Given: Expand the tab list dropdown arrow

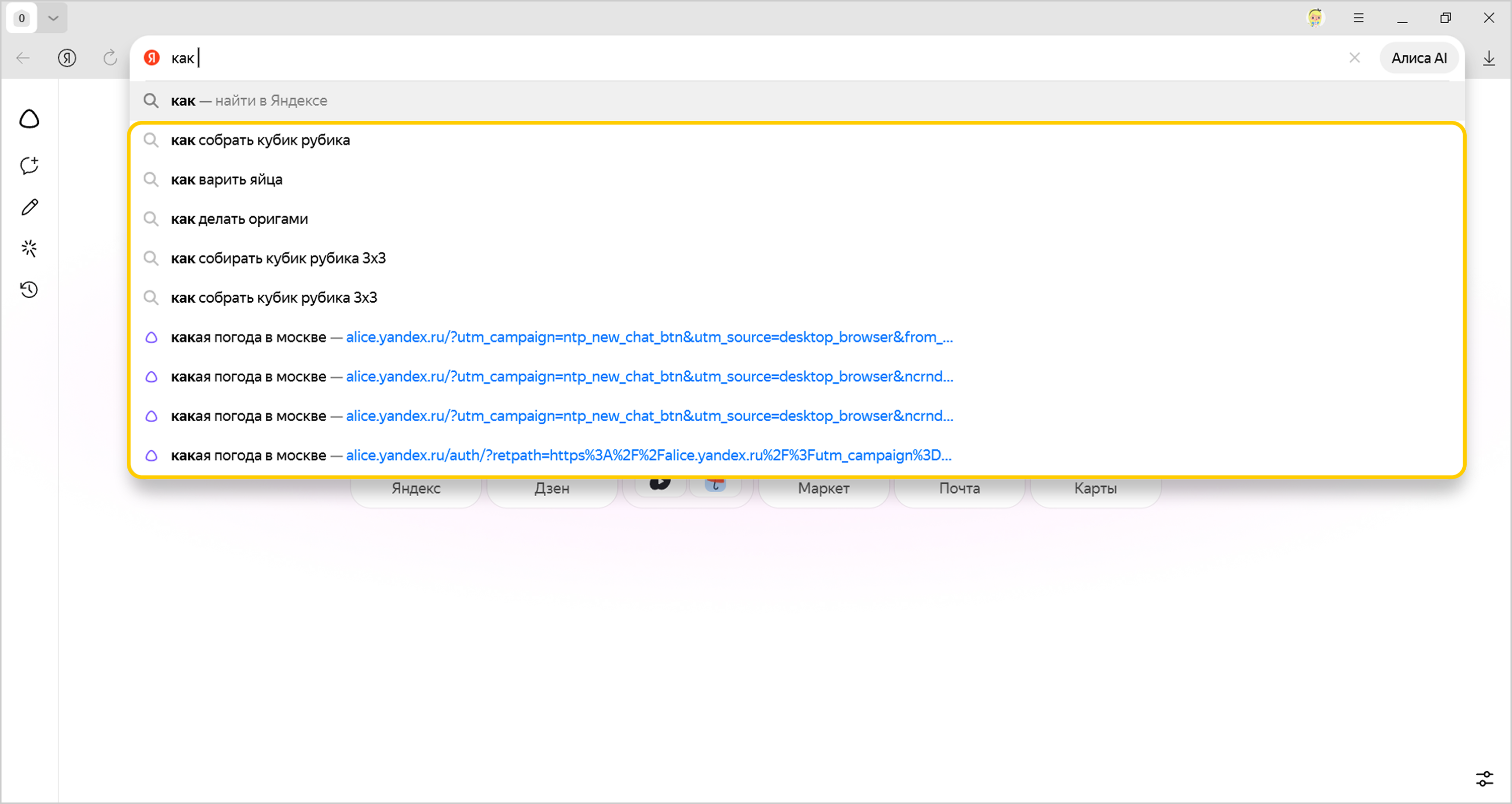Looking at the screenshot, I should [53, 18].
